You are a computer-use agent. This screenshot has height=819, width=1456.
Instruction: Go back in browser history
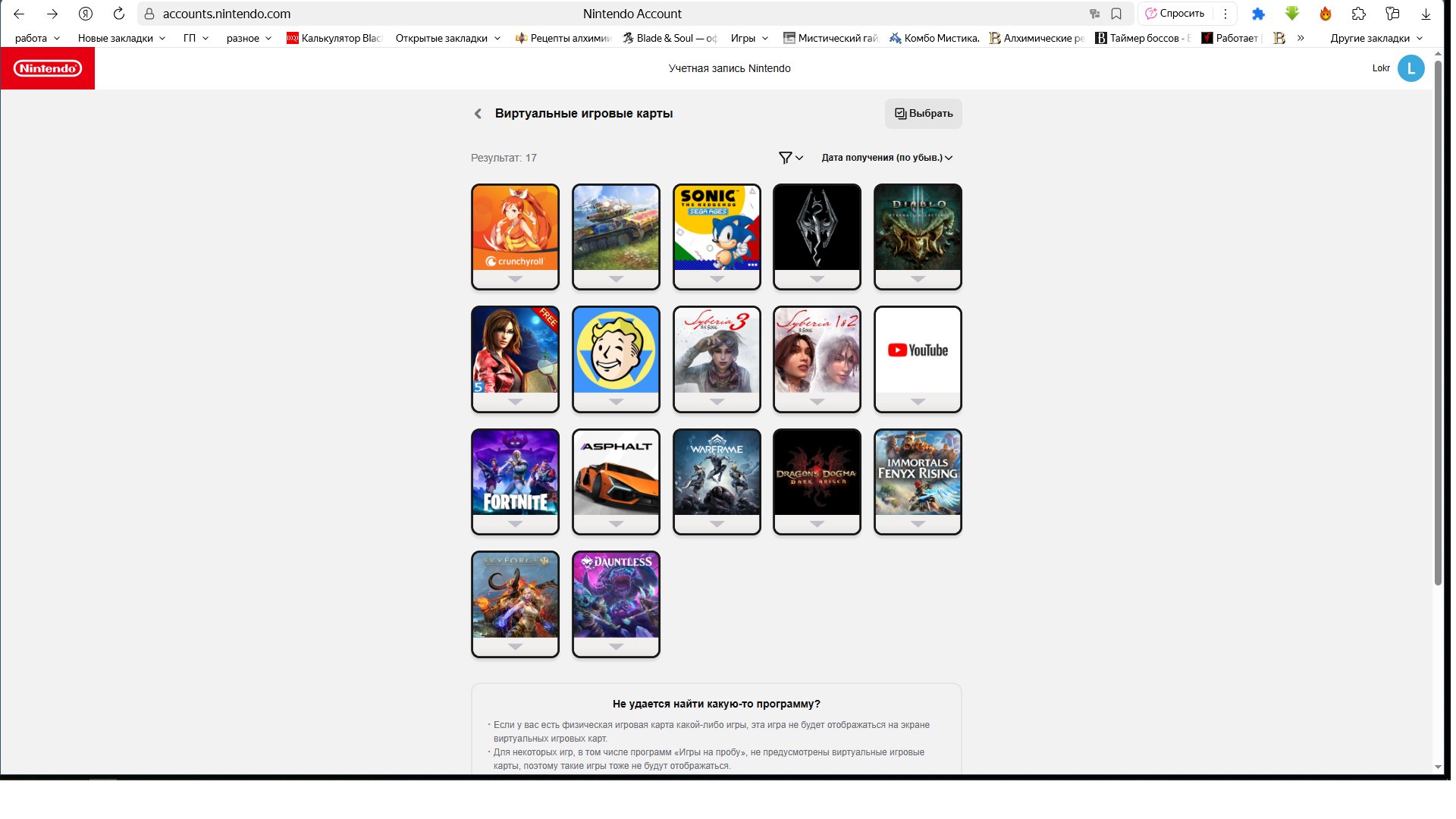[19, 14]
